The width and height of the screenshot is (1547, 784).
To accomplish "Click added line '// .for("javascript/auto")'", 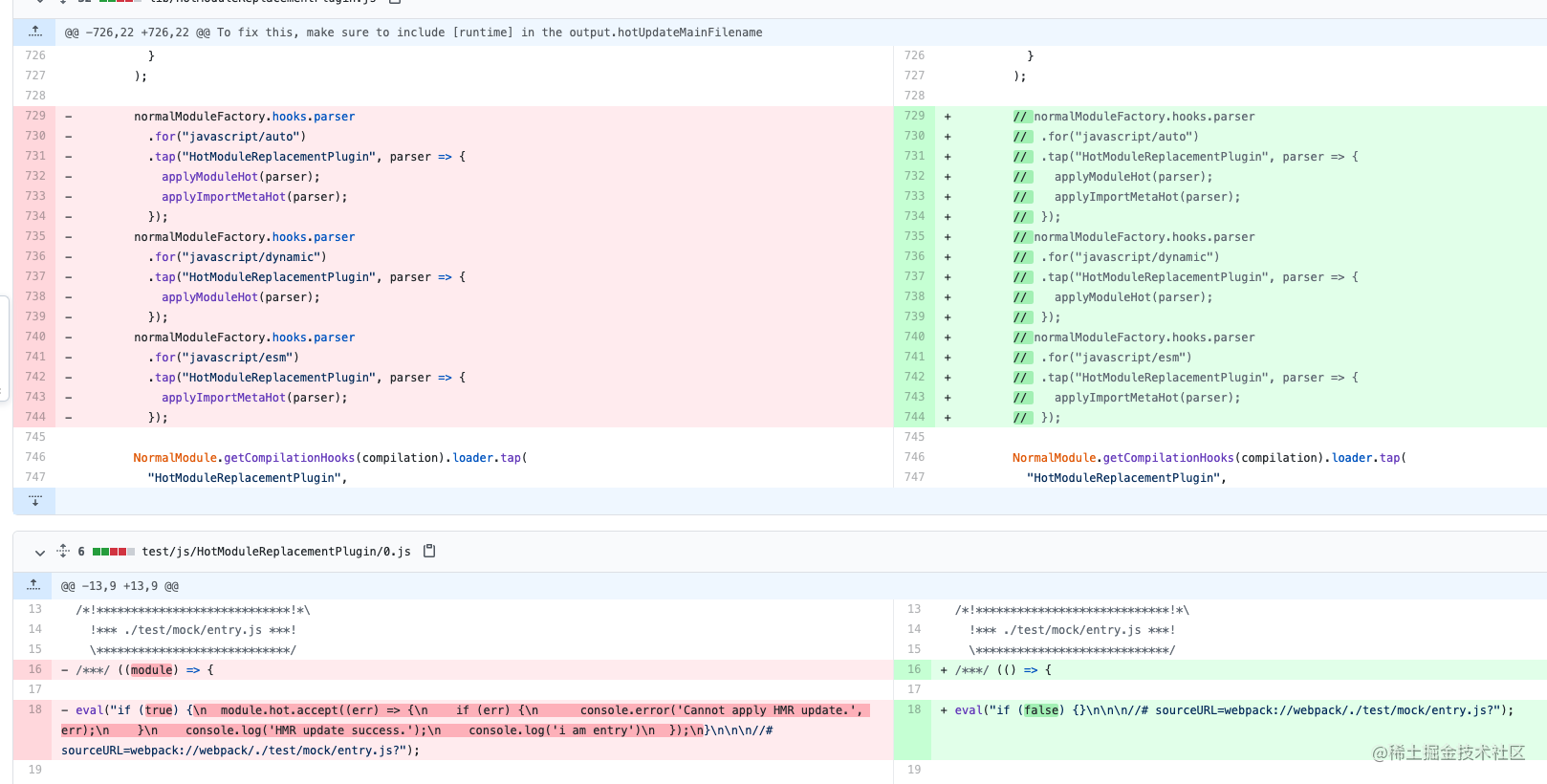I will coord(1105,137).
